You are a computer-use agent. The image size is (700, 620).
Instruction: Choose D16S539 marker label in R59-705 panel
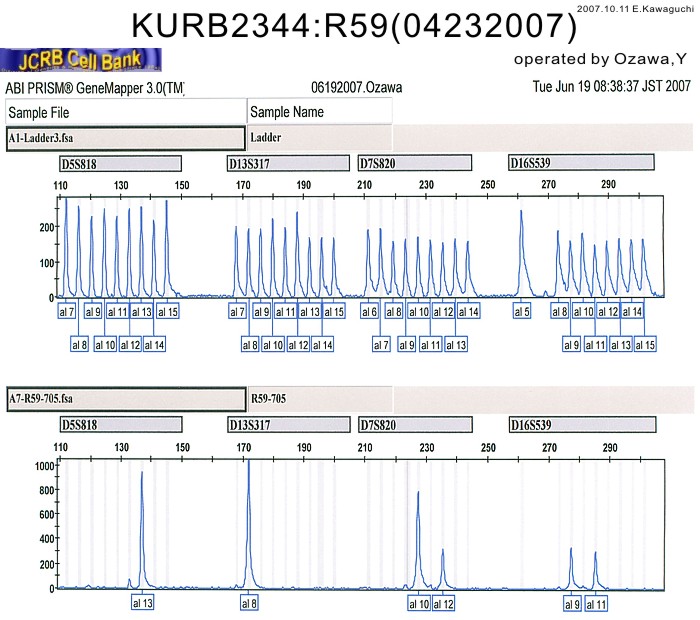click(x=581, y=426)
